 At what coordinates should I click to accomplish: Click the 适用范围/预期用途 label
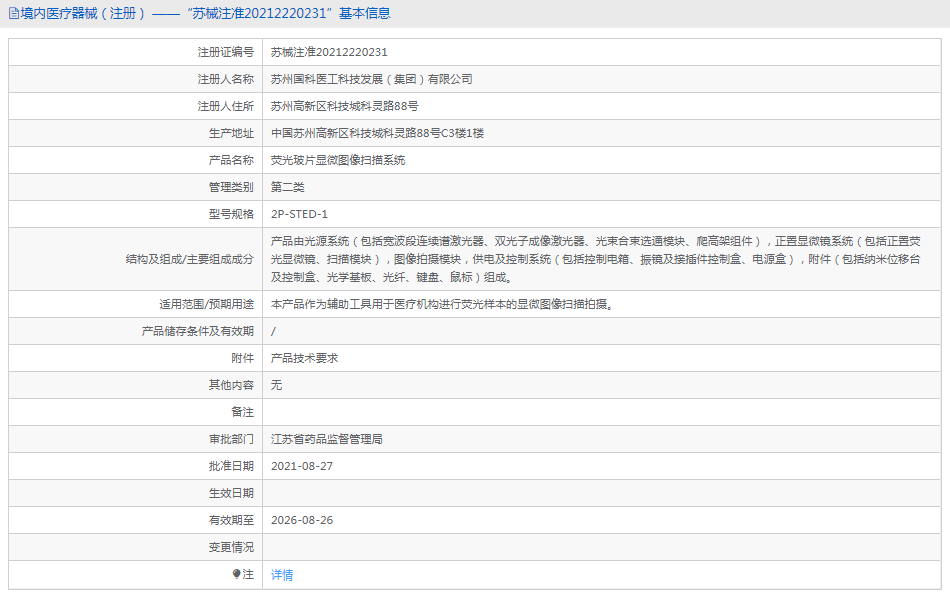pos(207,304)
